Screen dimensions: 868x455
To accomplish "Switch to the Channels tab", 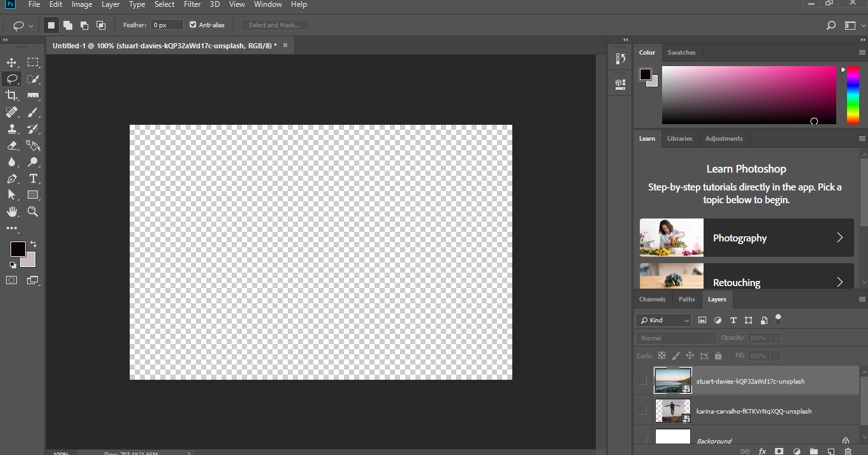I will pos(652,299).
